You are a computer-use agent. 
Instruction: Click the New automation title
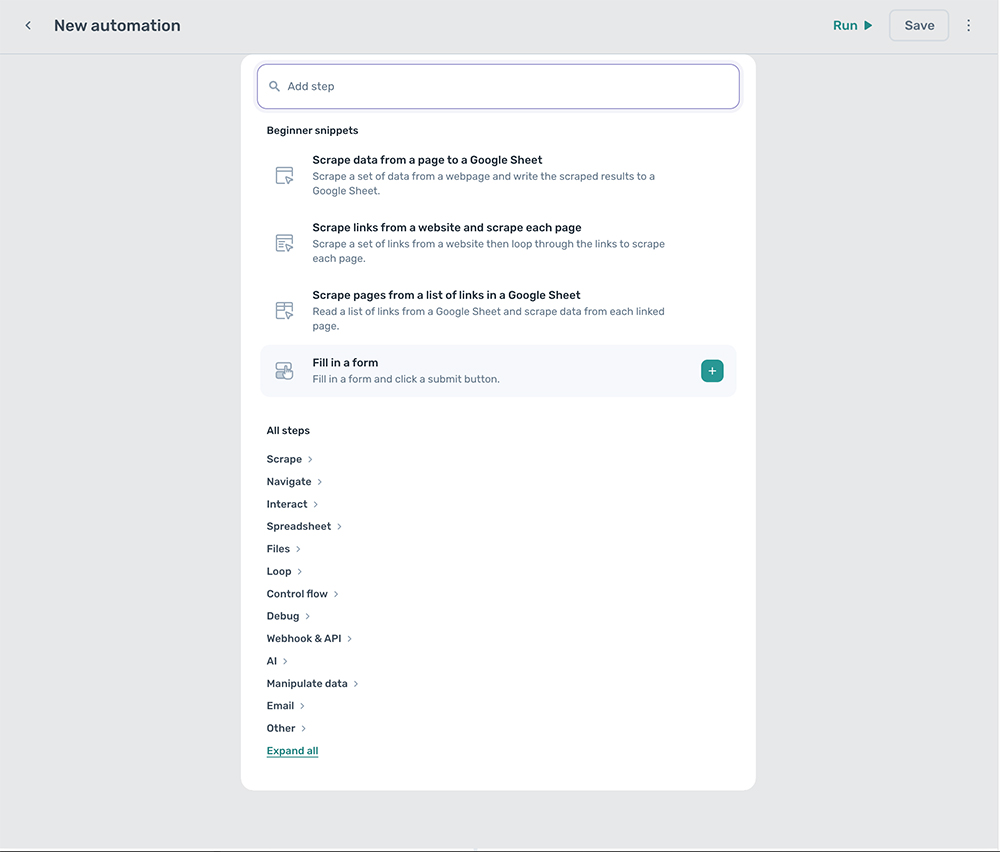[x=117, y=26]
